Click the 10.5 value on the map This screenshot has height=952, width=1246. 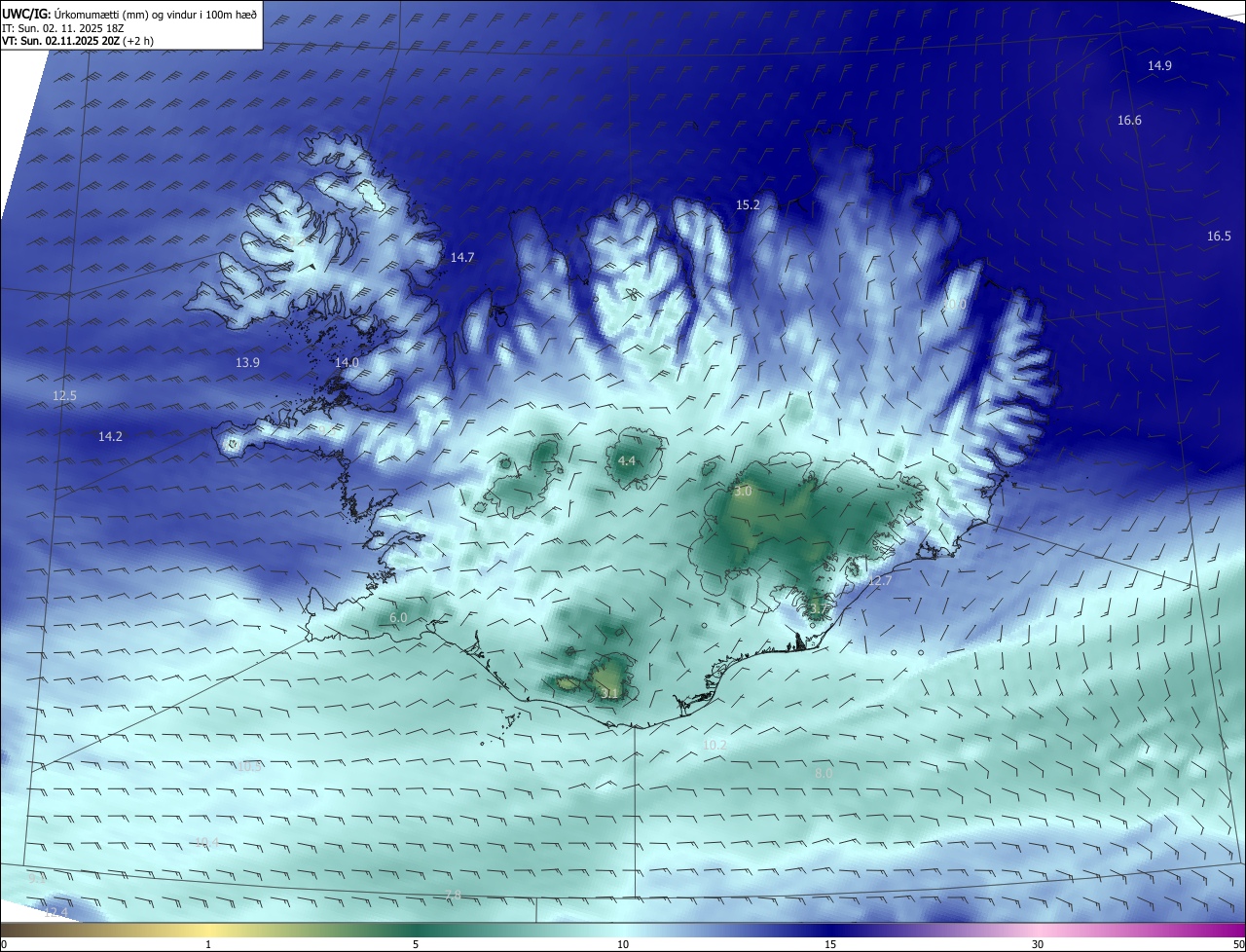pos(249,767)
